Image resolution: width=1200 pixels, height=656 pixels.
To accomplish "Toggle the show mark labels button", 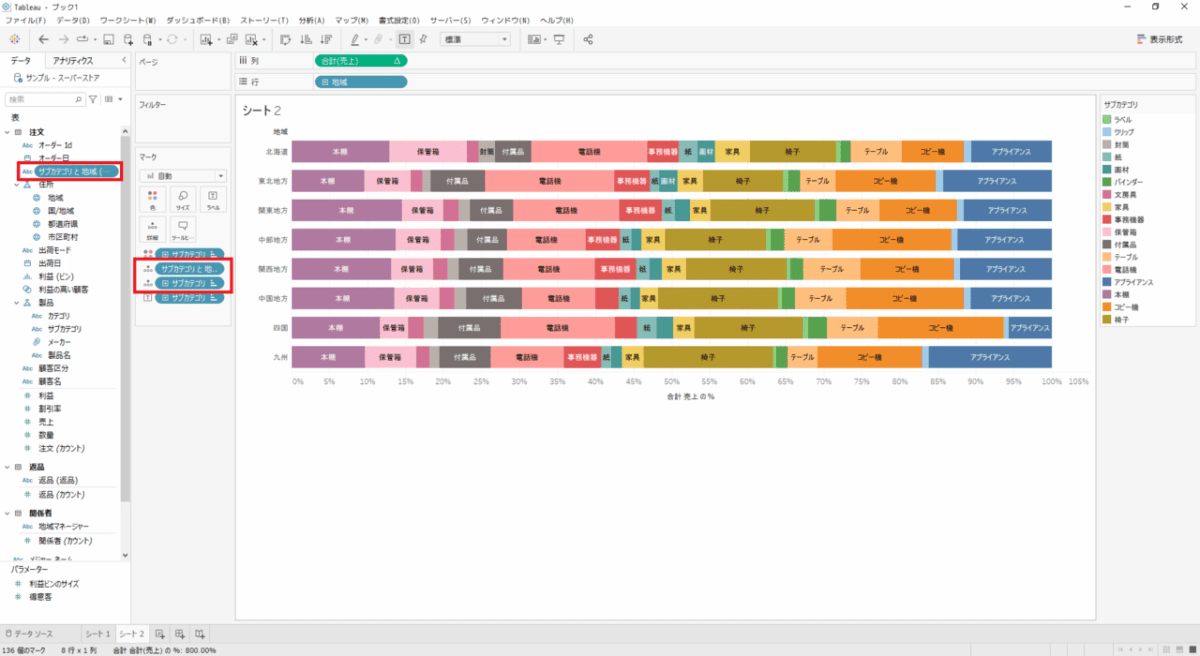I will click(x=403, y=39).
